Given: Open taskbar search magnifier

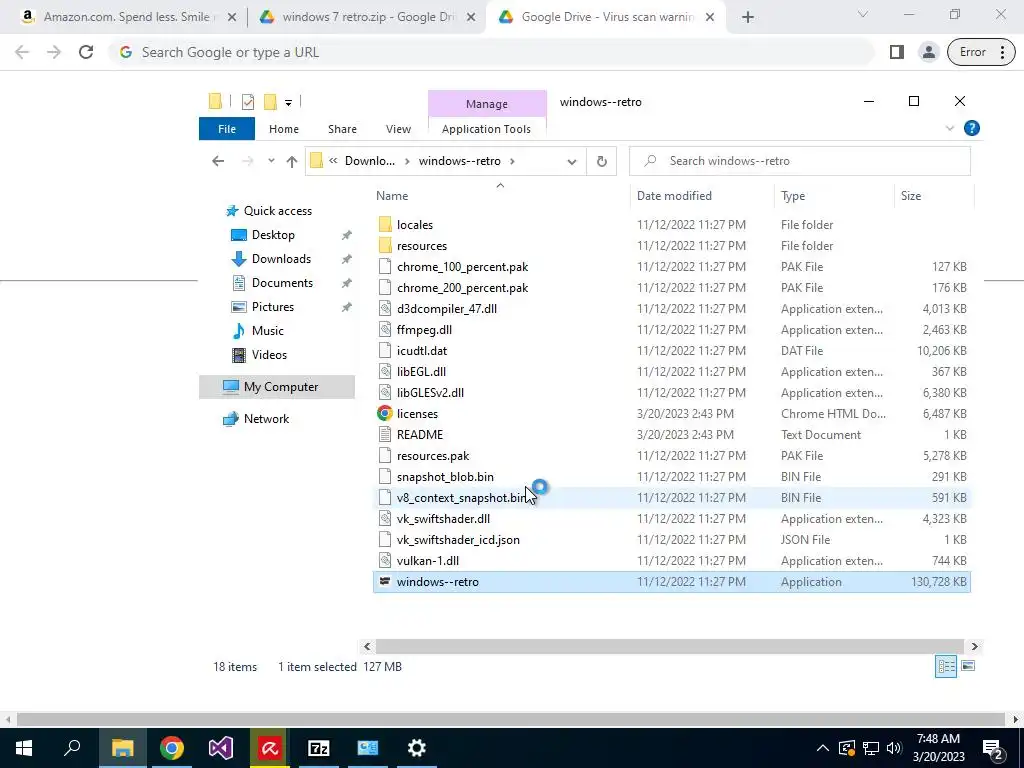Looking at the screenshot, I should [x=72, y=748].
